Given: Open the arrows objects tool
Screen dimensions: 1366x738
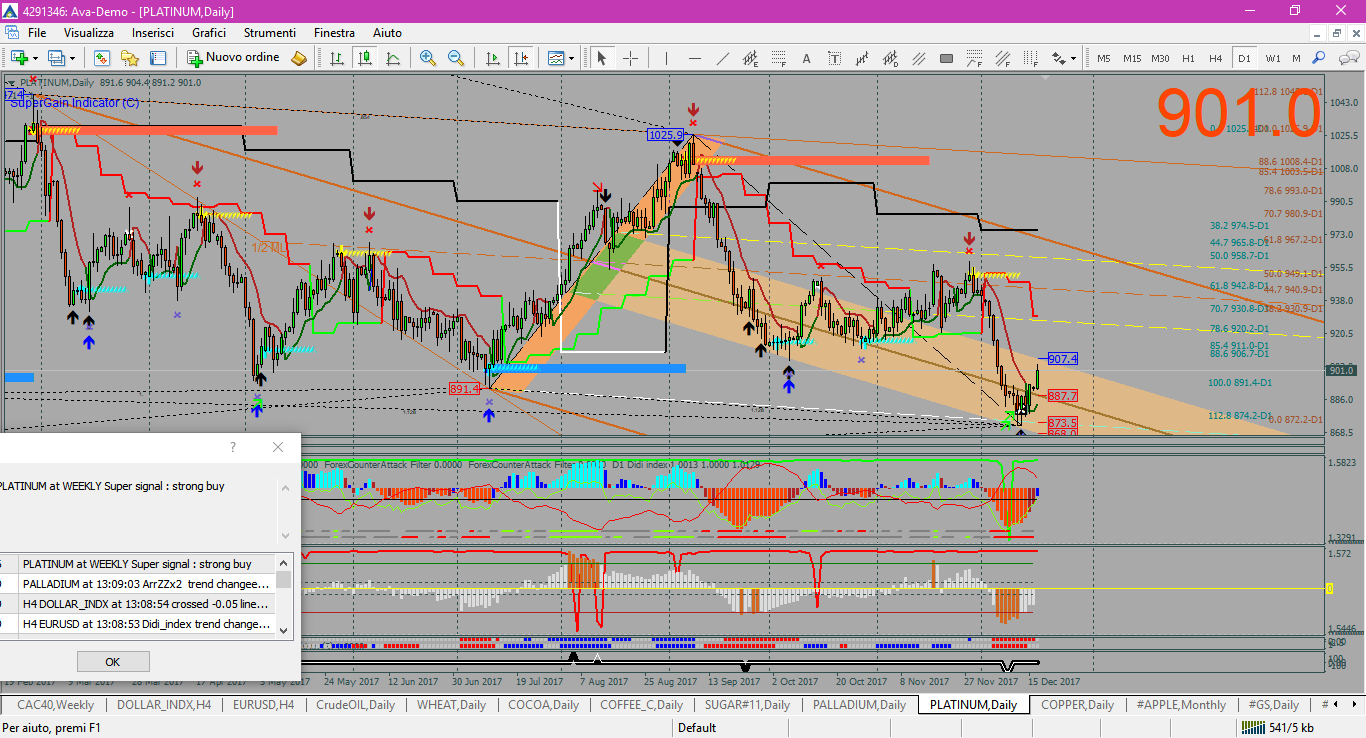Looking at the screenshot, I should [1058, 58].
